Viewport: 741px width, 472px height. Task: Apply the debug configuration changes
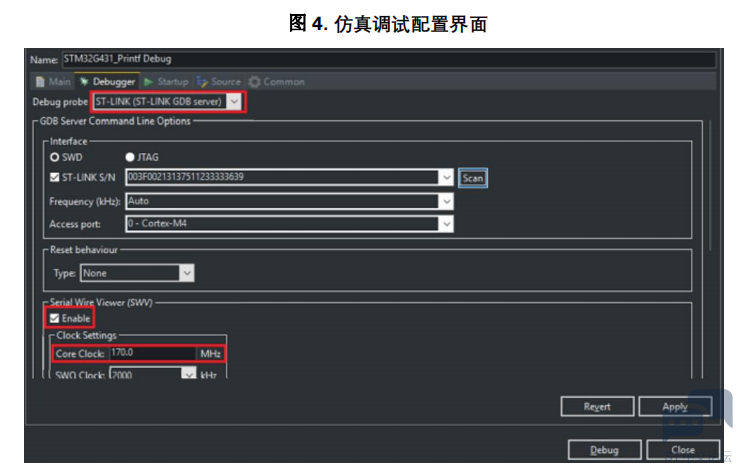point(675,407)
